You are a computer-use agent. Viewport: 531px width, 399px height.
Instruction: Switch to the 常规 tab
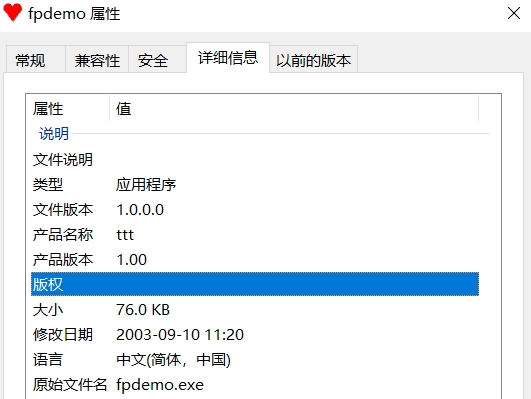36,60
